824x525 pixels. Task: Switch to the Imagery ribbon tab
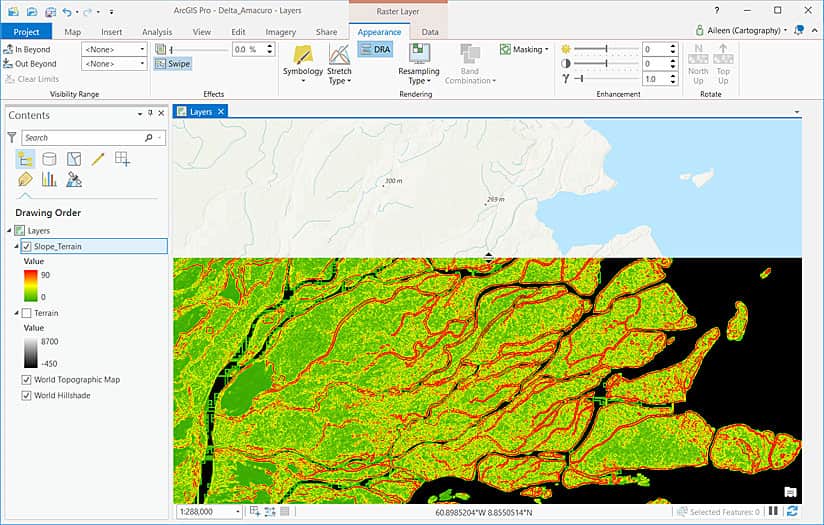tap(281, 32)
